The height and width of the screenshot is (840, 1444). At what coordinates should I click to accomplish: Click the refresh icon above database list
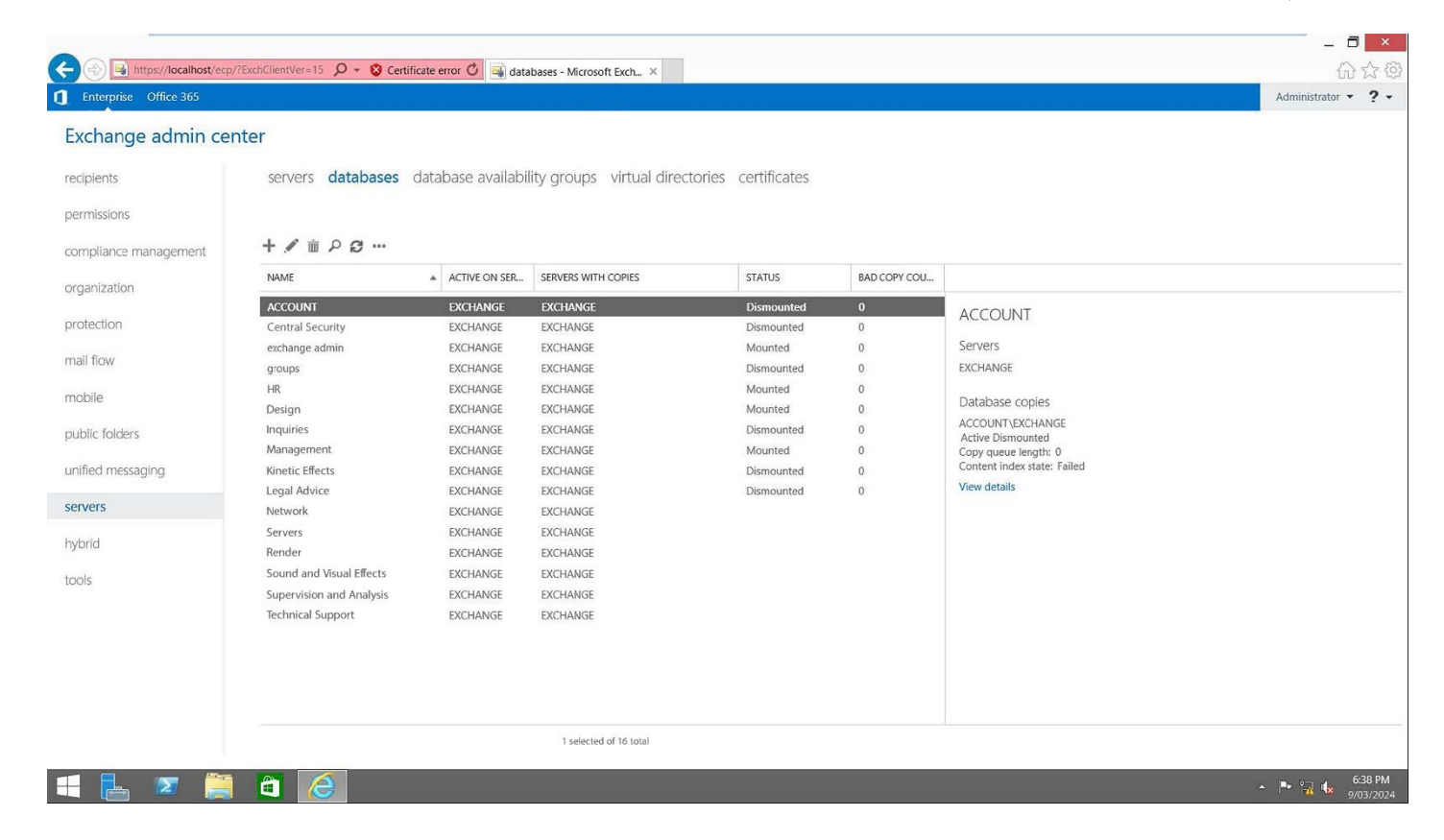pyautogui.click(x=356, y=246)
